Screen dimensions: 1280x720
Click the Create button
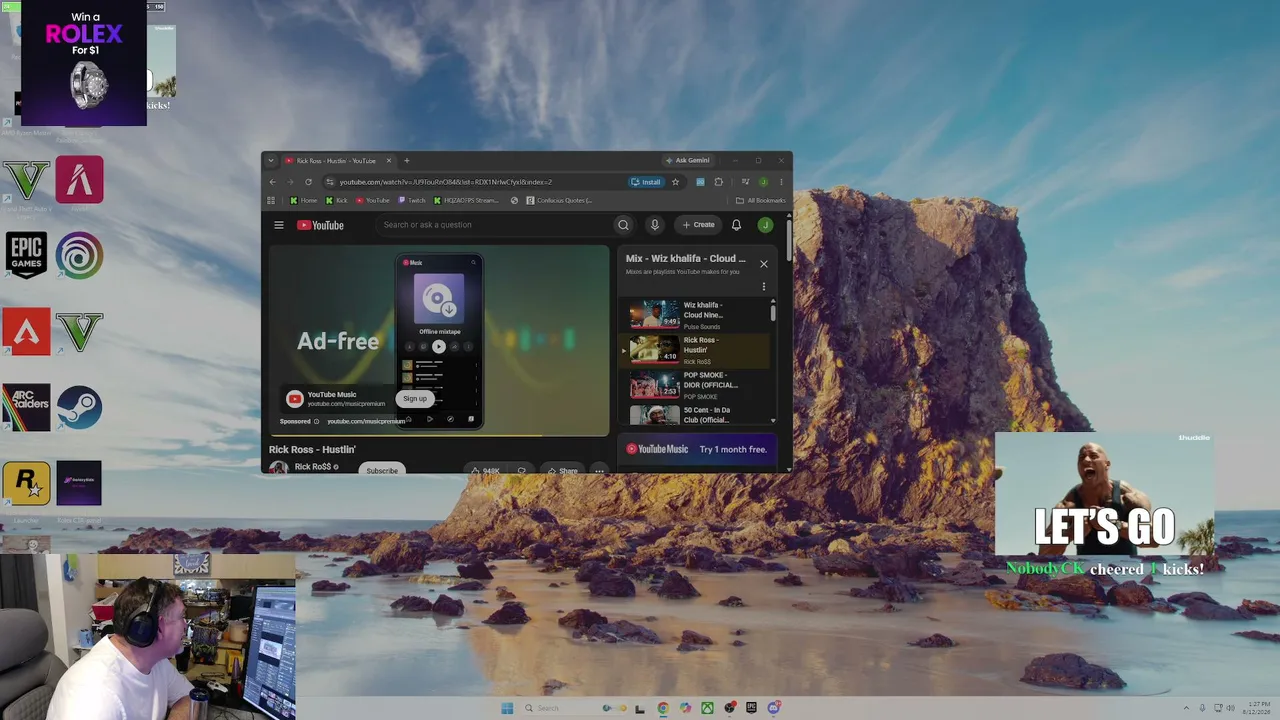pos(699,225)
